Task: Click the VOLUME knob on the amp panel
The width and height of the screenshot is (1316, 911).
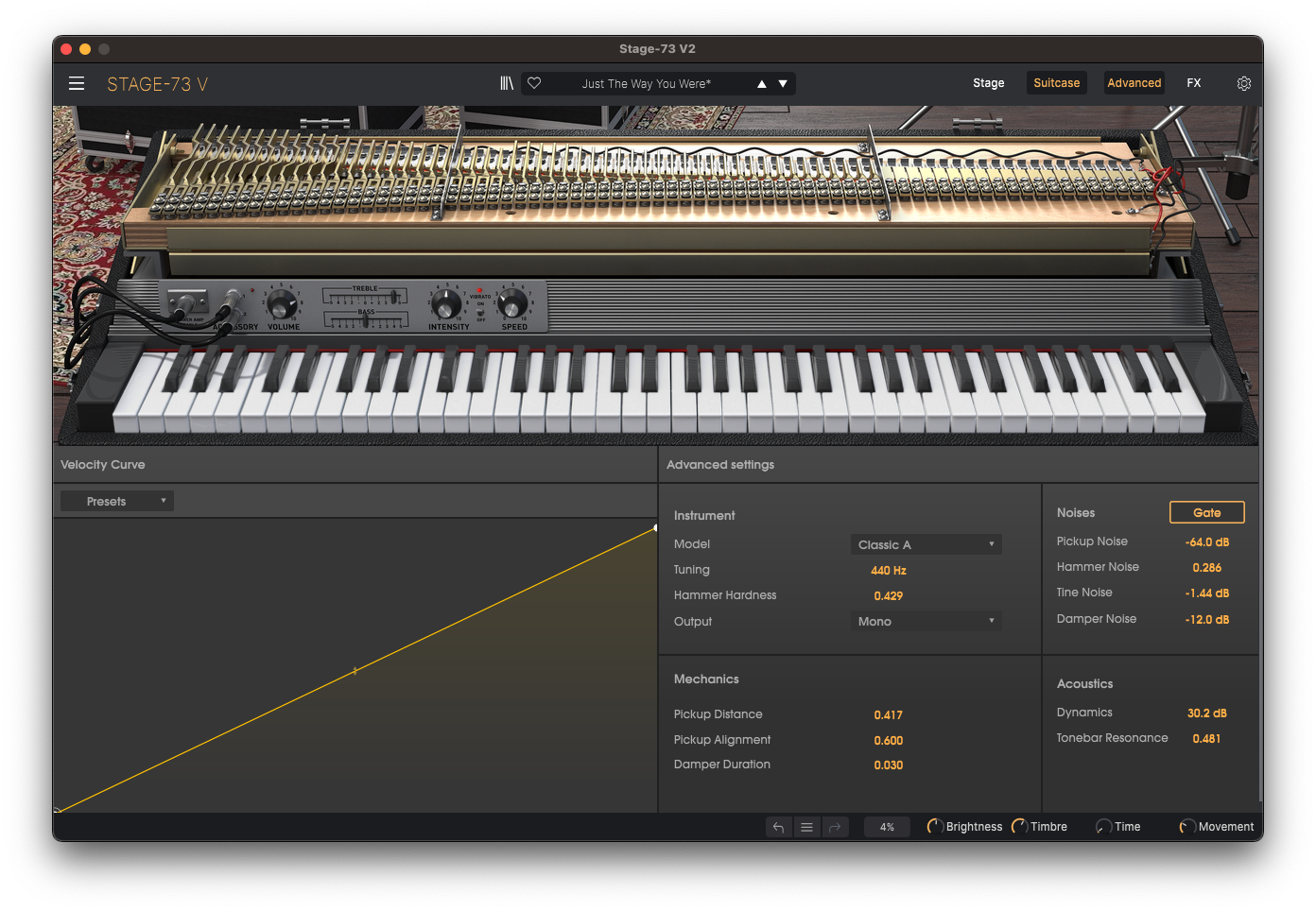Action: coord(282,304)
